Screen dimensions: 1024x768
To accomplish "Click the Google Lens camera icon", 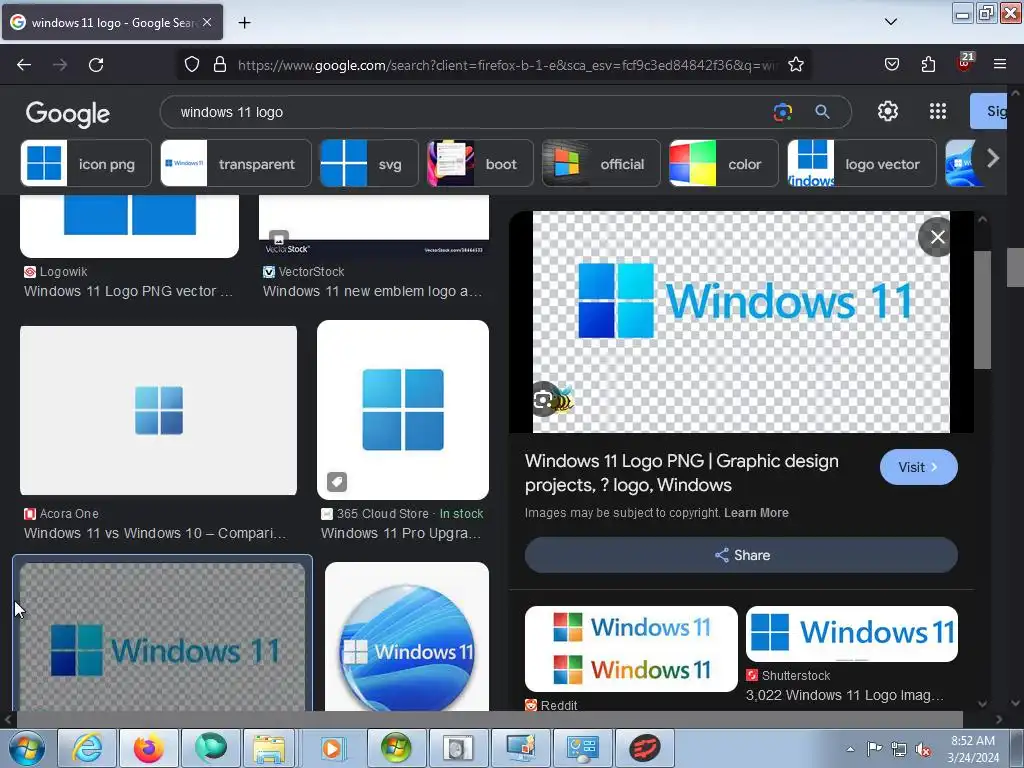I will click(782, 112).
